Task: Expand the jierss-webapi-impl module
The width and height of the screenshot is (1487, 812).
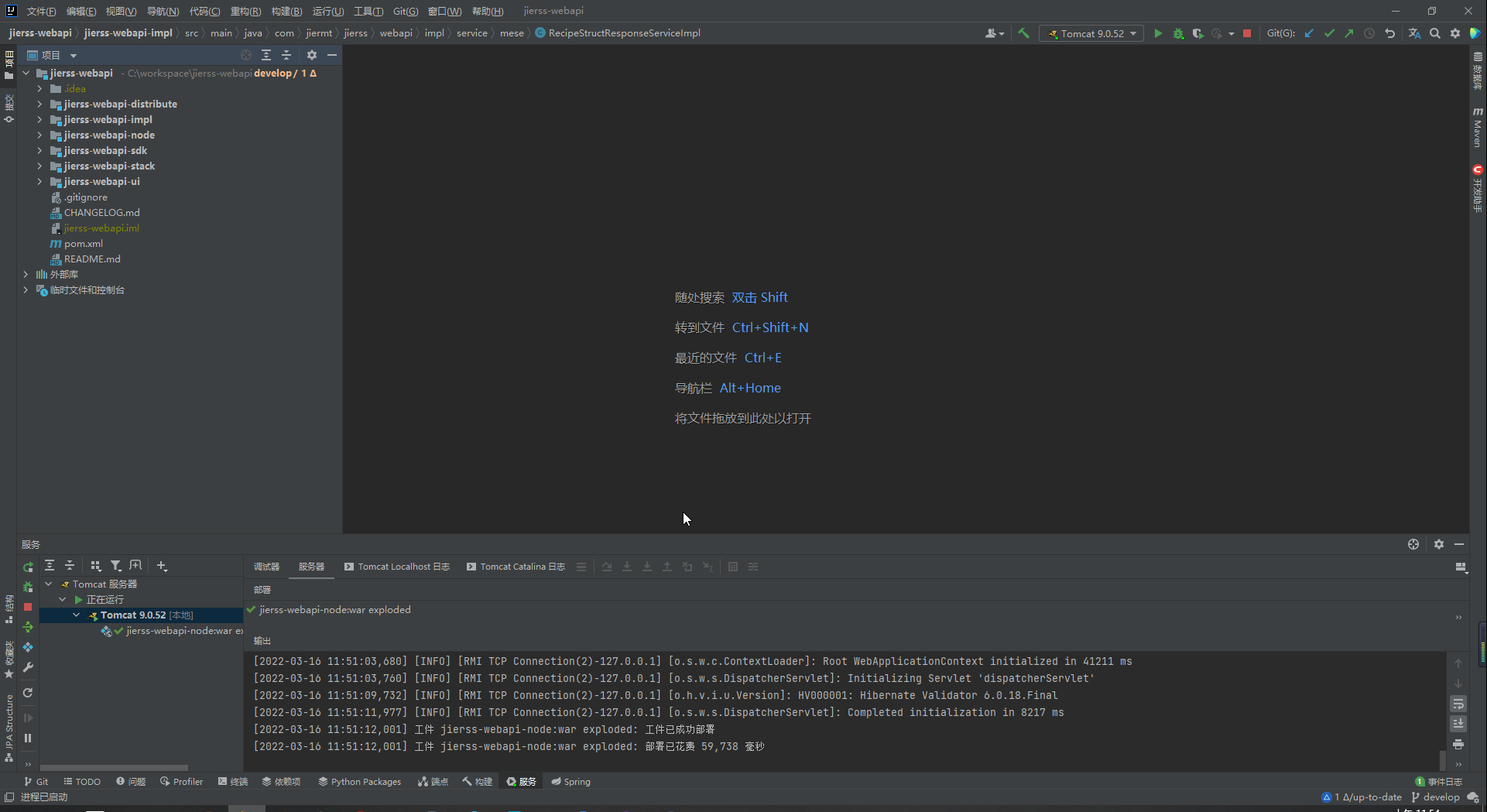Action: [x=39, y=119]
